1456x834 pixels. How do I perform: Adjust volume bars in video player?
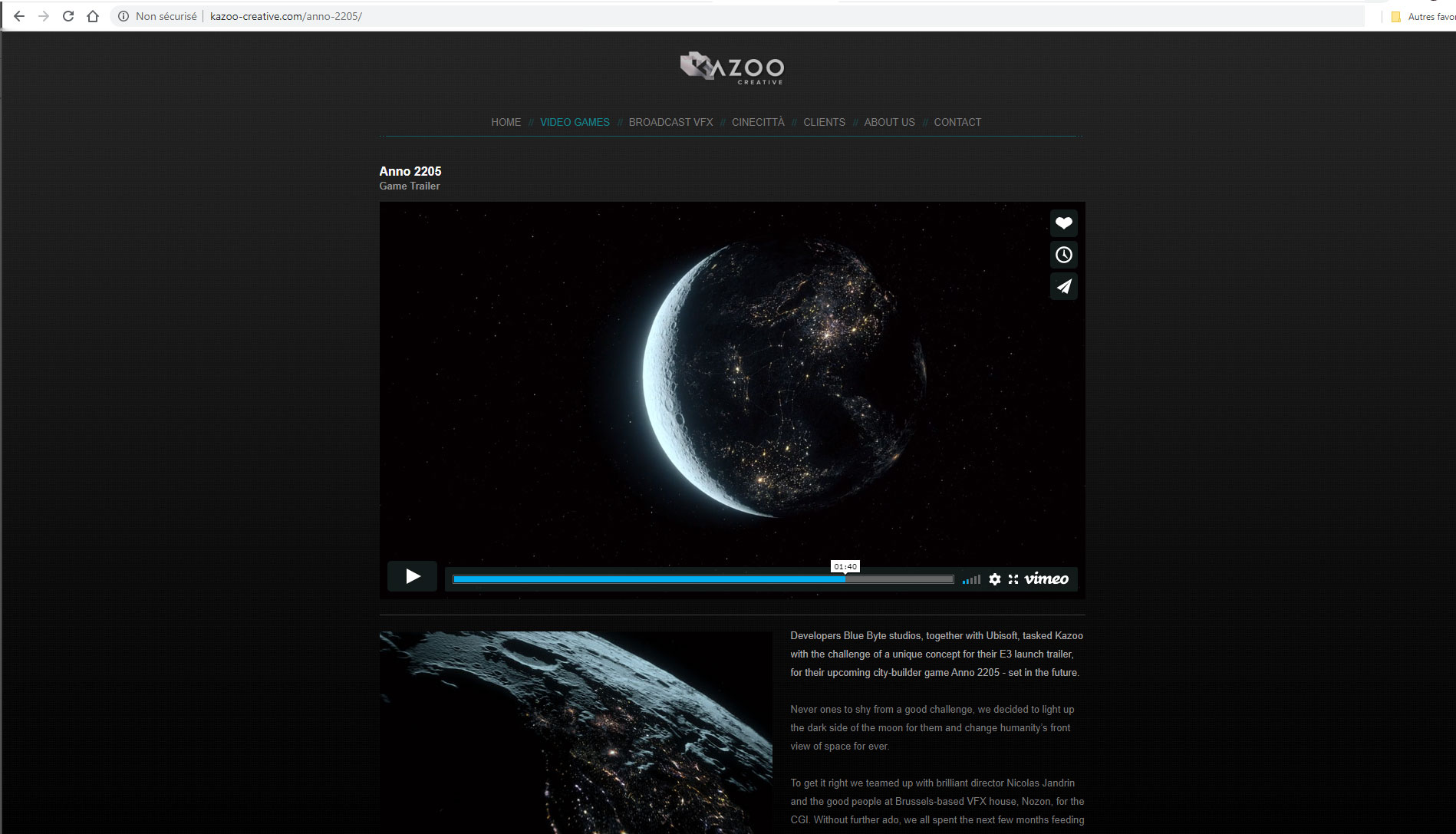(x=971, y=580)
